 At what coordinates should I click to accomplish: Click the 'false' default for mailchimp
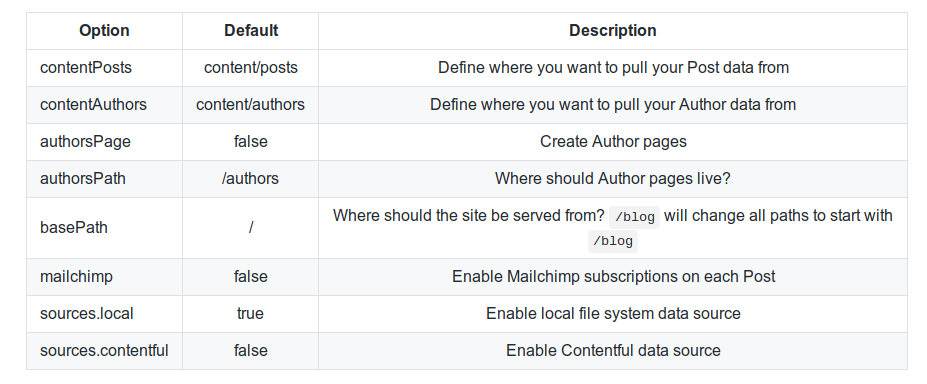point(251,276)
